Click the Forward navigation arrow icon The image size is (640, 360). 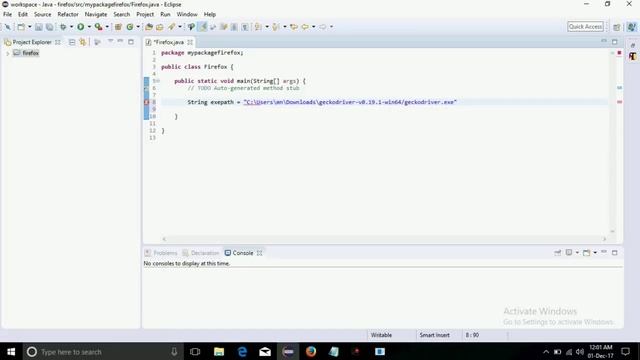(323, 27)
